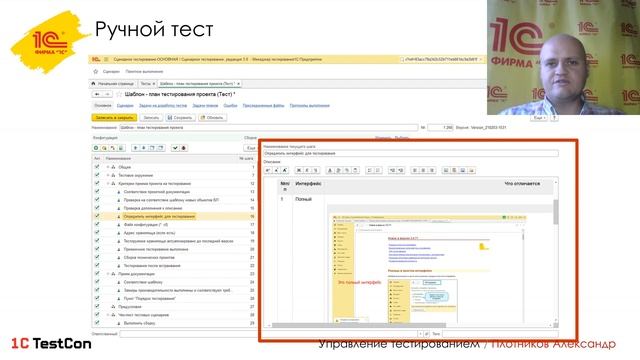Insert a numbered list in description
Viewport: 640px width, 360px height.
coord(378,170)
